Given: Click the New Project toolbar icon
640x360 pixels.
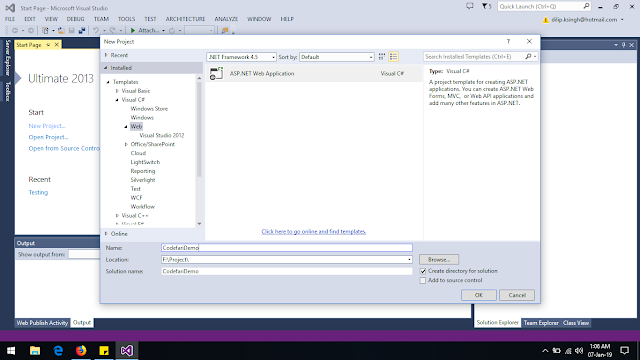Looking at the screenshot, I should coord(45,31).
